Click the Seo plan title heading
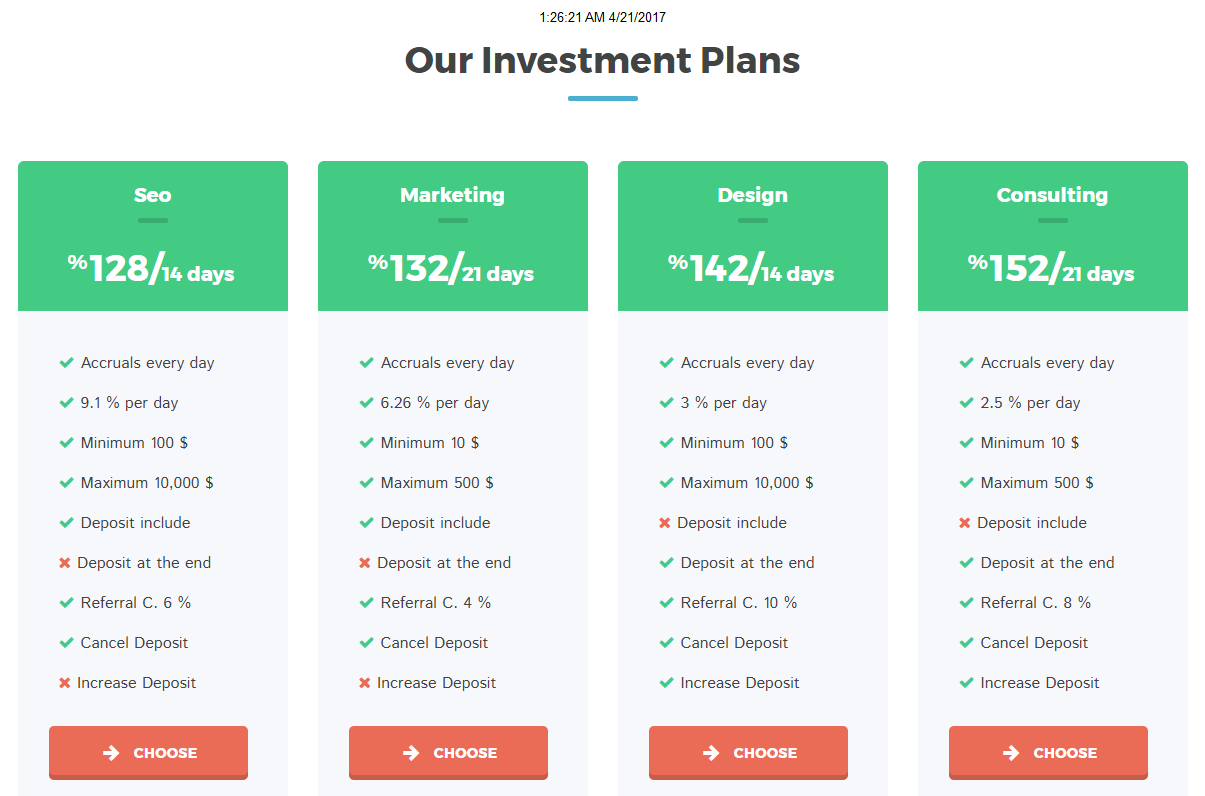This screenshot has height=796, width=1205. click(153, 195)
